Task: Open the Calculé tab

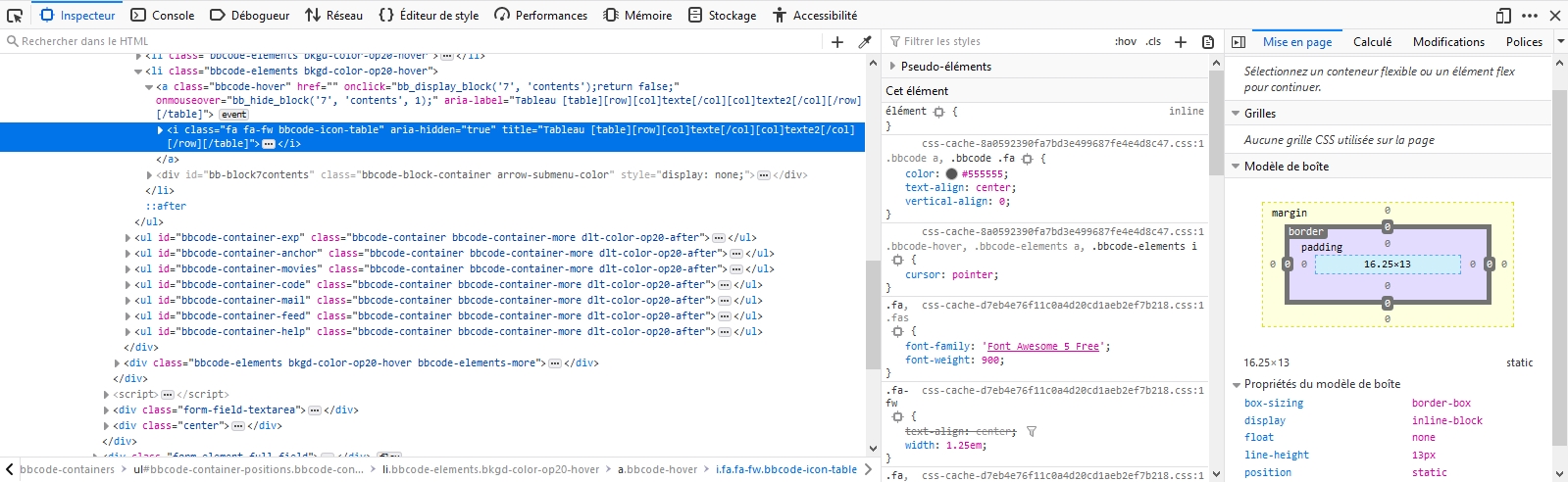Action: pos(1372,42)
